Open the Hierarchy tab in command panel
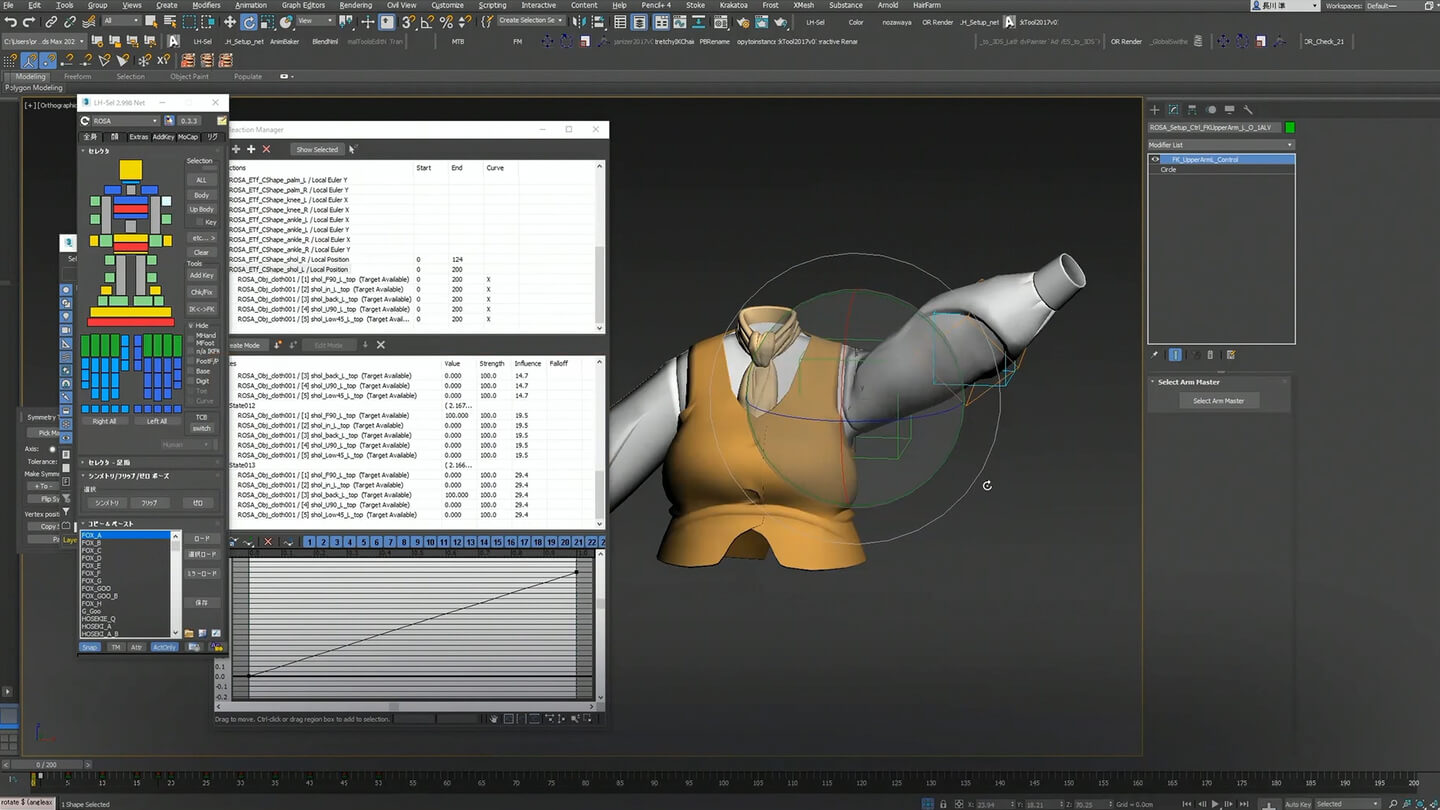The width and height of the screenshot is (1440, 810). point(1192,110)
